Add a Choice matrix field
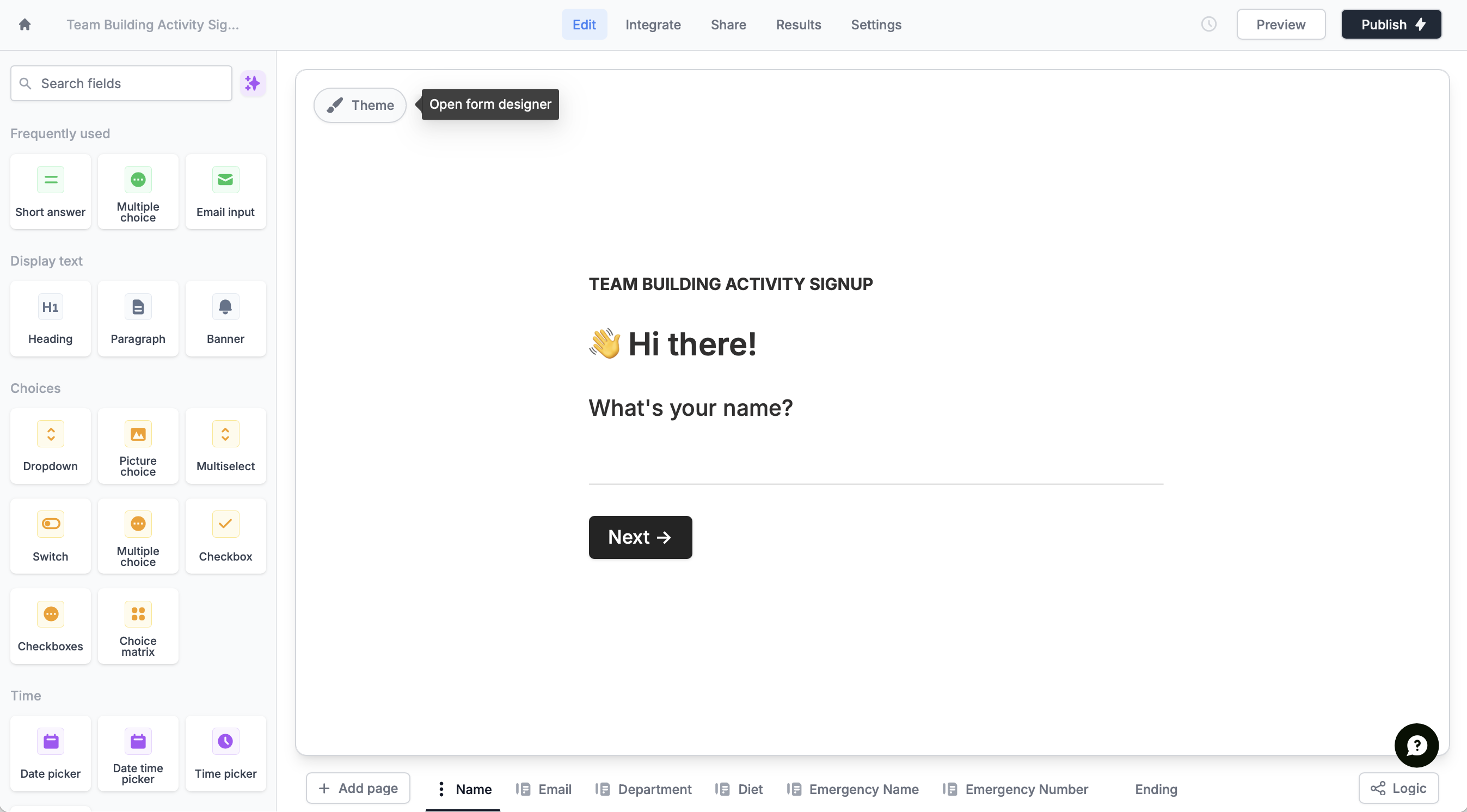Screen dimensions: 1467x812 click(x=138, y=626)
